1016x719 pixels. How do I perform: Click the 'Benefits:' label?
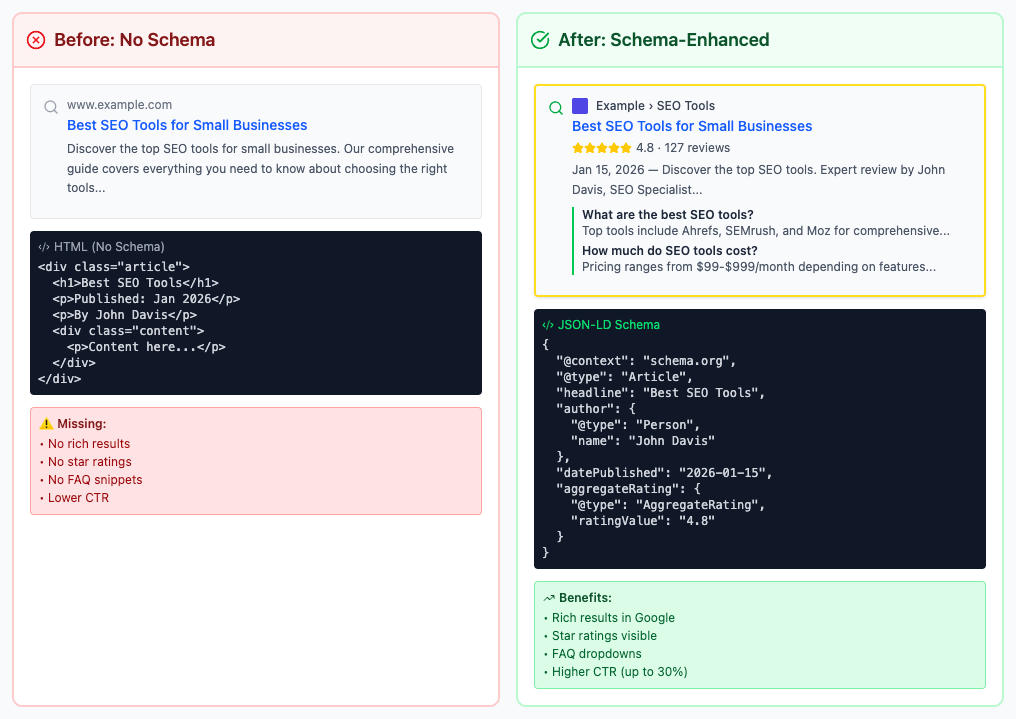click(x=585, y=598)
